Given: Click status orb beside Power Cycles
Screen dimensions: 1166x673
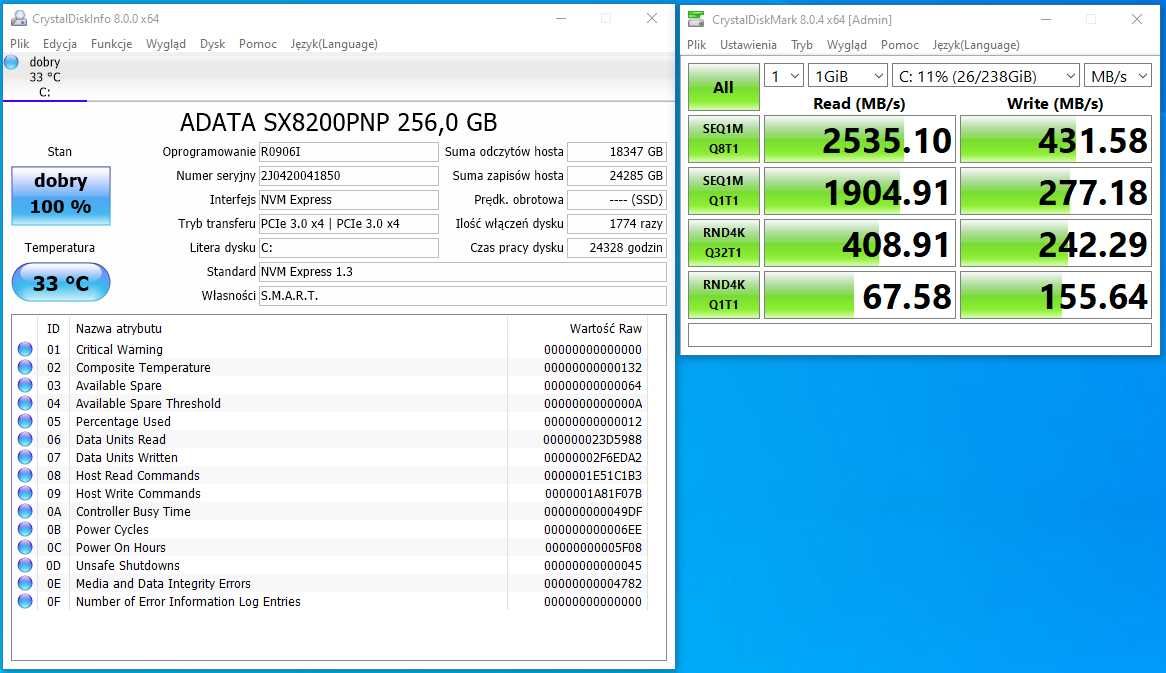Looking at the screenshot, I should 25,529.
